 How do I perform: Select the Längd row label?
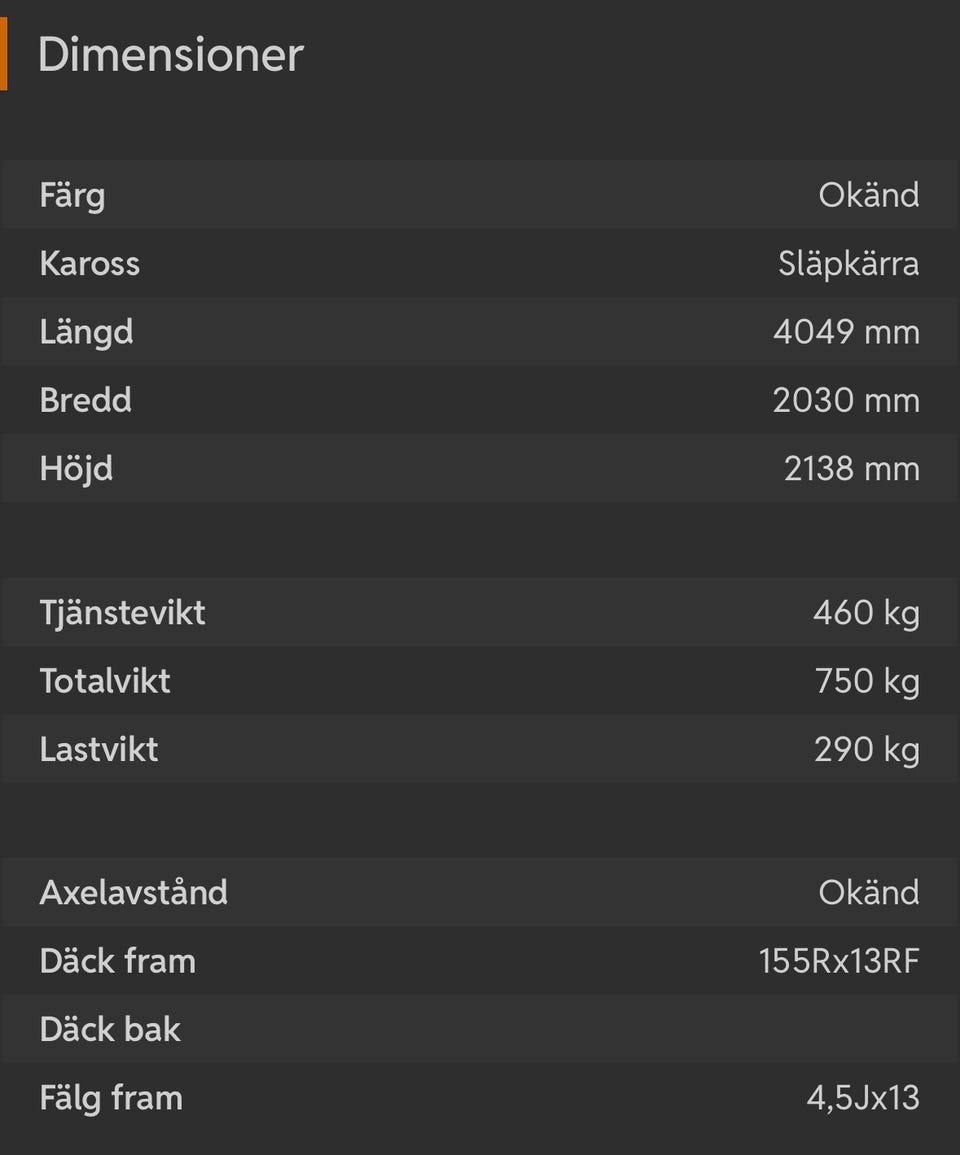tap(86, 332)
